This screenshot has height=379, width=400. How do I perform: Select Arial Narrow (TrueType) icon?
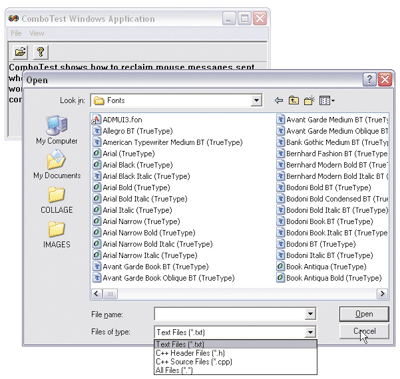coord(96,221)
